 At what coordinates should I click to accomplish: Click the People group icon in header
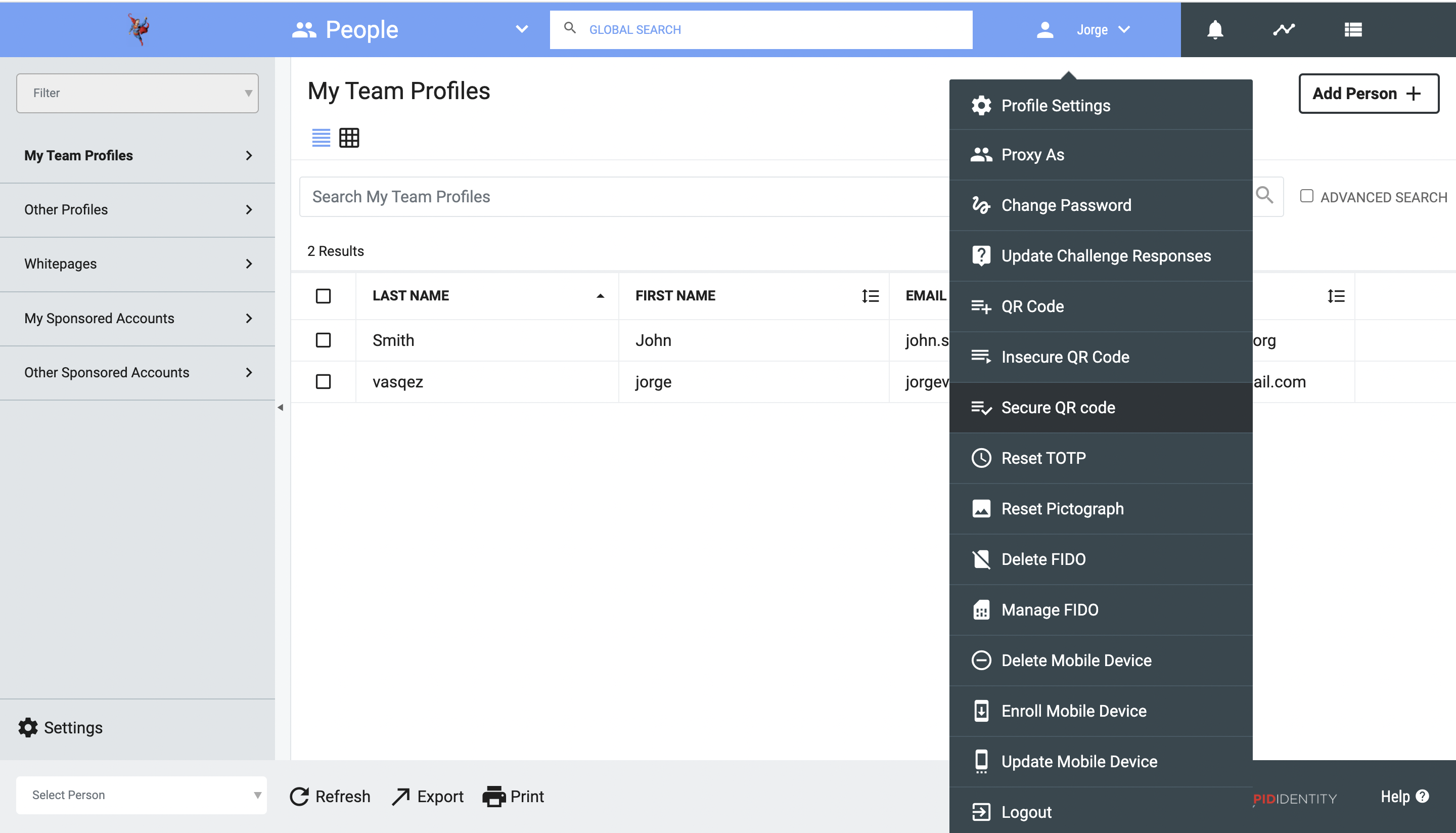[304, 30]
